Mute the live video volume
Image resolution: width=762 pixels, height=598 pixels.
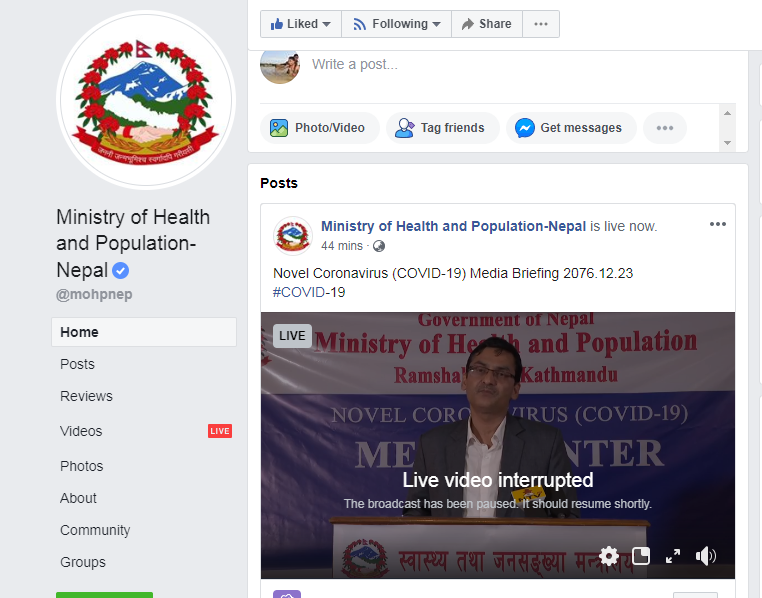tap(706, 556)
